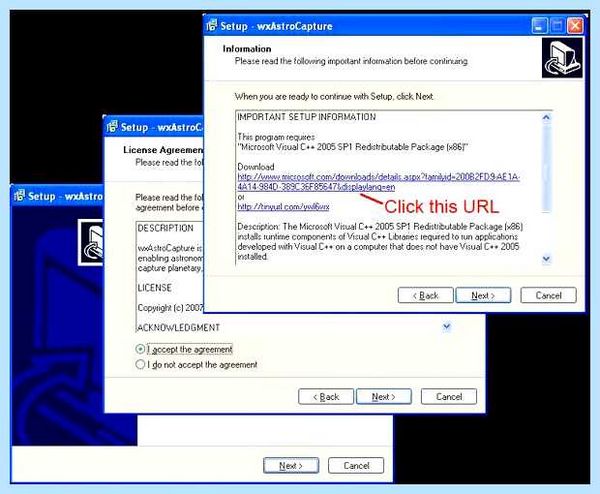Select "I do not accept the agreement" option

point(140,364)
